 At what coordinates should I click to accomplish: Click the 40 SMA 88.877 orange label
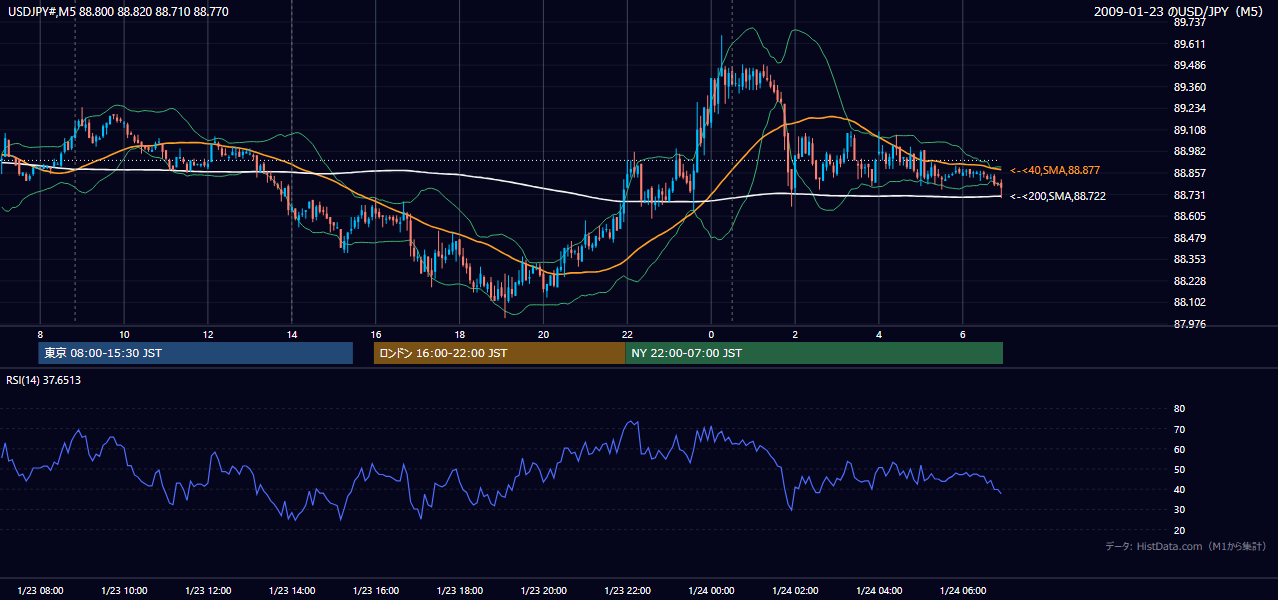(1055, 171)
